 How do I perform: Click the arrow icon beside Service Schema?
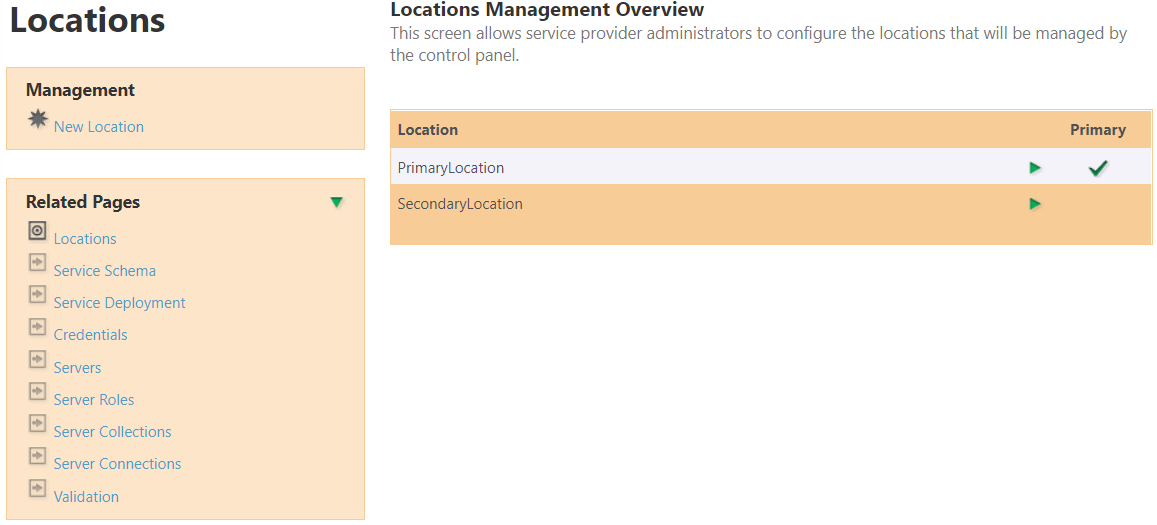click(x=38, y=263)
